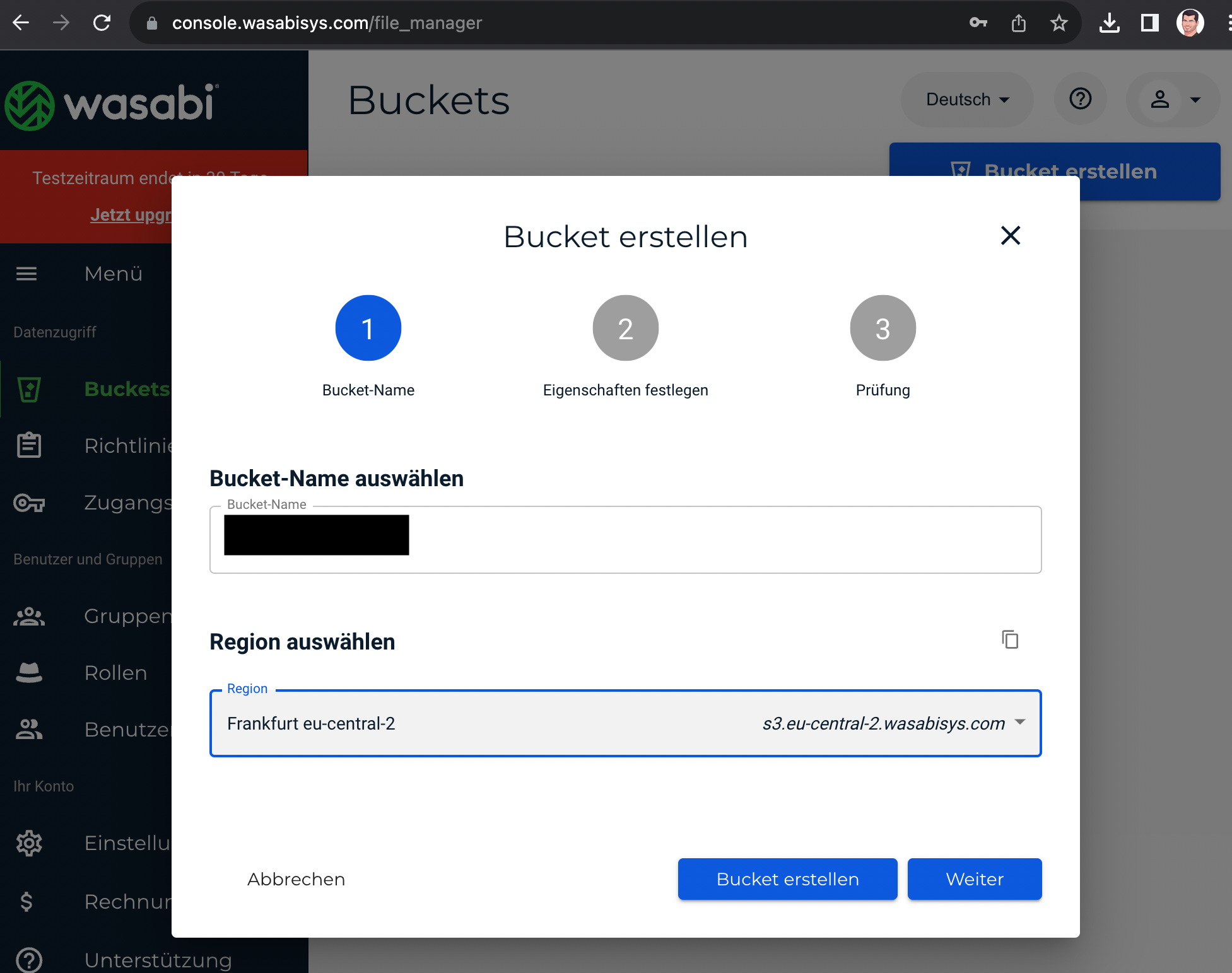Click Abbrechen to cancel
This screenshot has width=1232, height=973.
point(296,879)
